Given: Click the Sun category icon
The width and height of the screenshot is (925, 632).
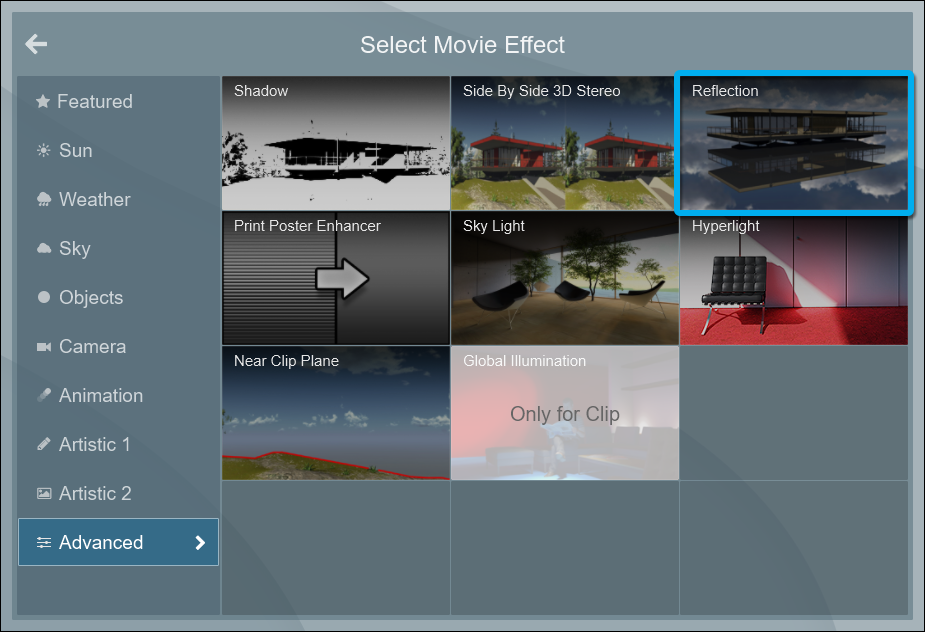Looking at the screenshot, I should coord(43,151).
